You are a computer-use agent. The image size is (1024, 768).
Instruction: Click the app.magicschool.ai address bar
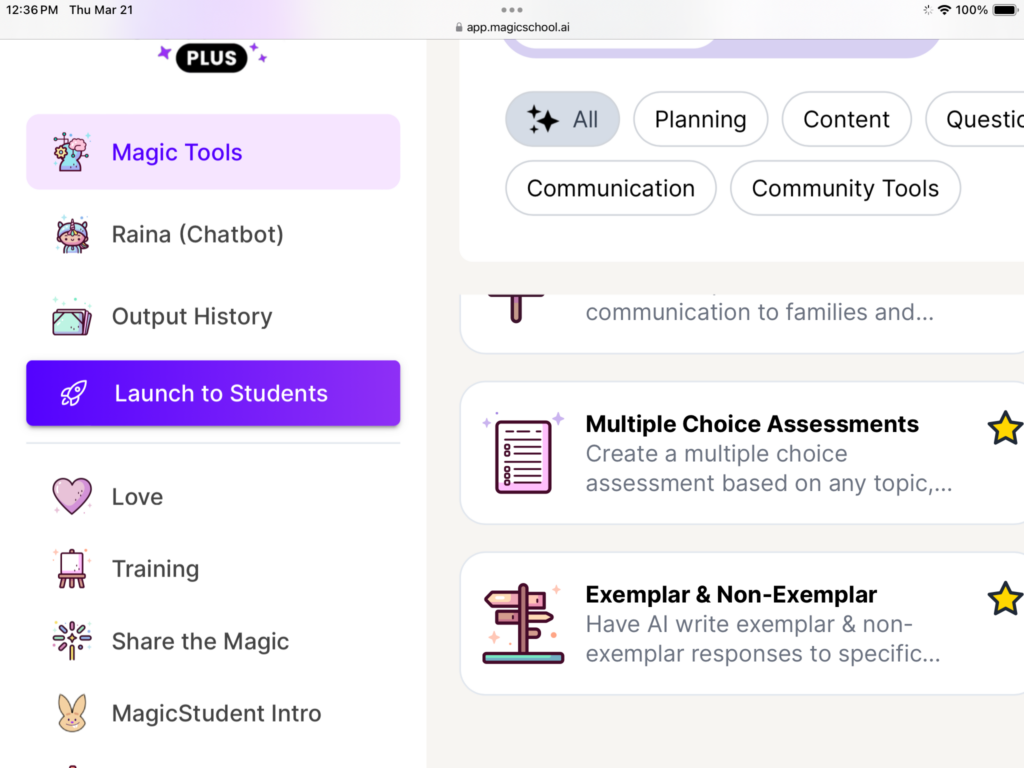(x=512, y=27)
